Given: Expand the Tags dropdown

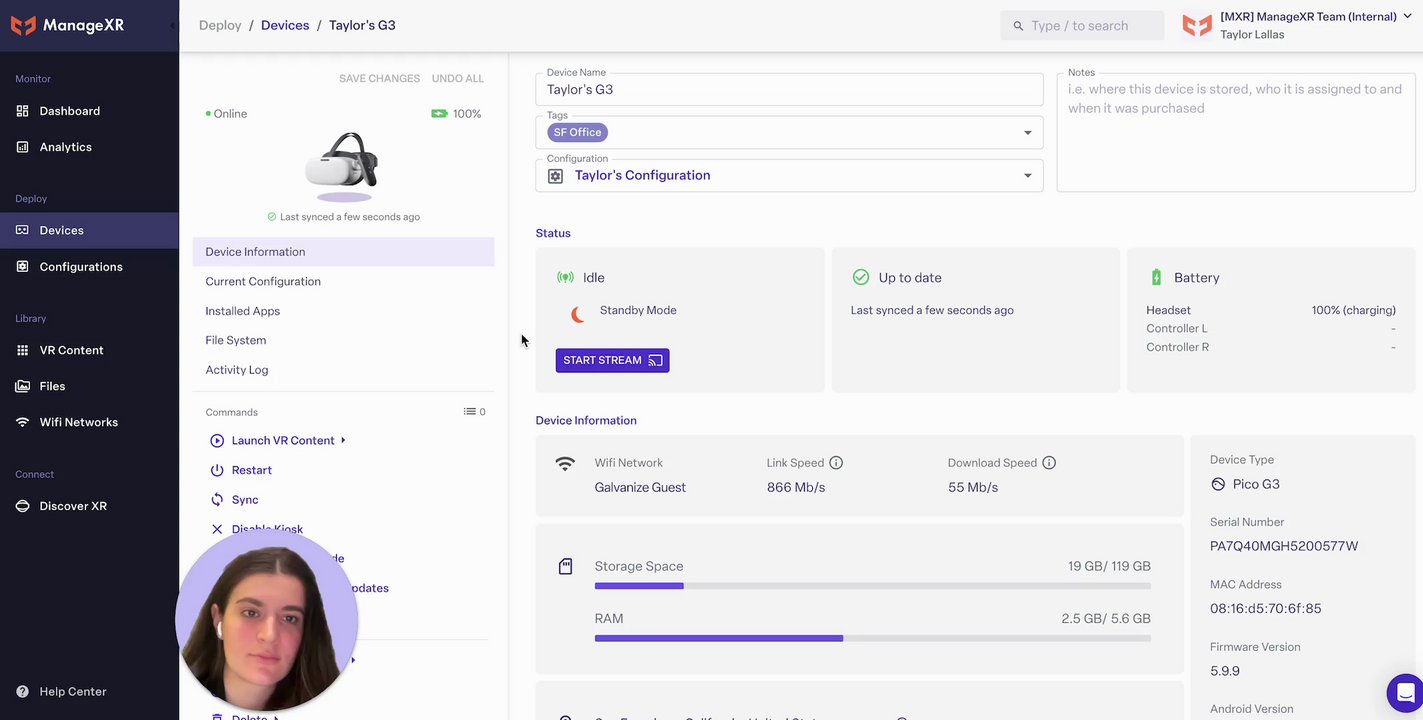Looking at the screenshot, I should [x=1027, y=133].
